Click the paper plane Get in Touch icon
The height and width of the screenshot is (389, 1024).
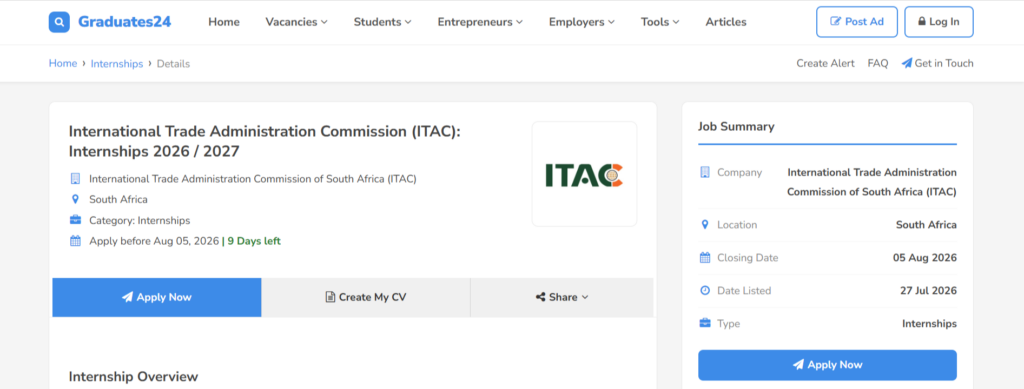click(906, 63)
